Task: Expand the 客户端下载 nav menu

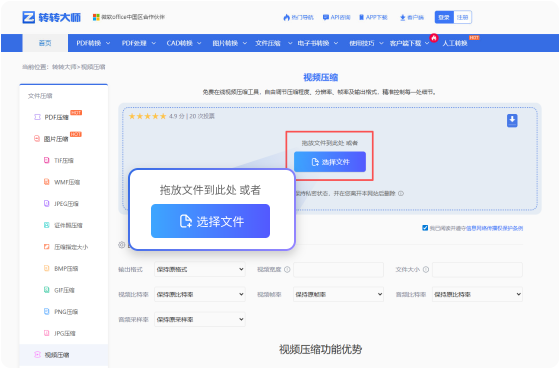Action: 409,43
